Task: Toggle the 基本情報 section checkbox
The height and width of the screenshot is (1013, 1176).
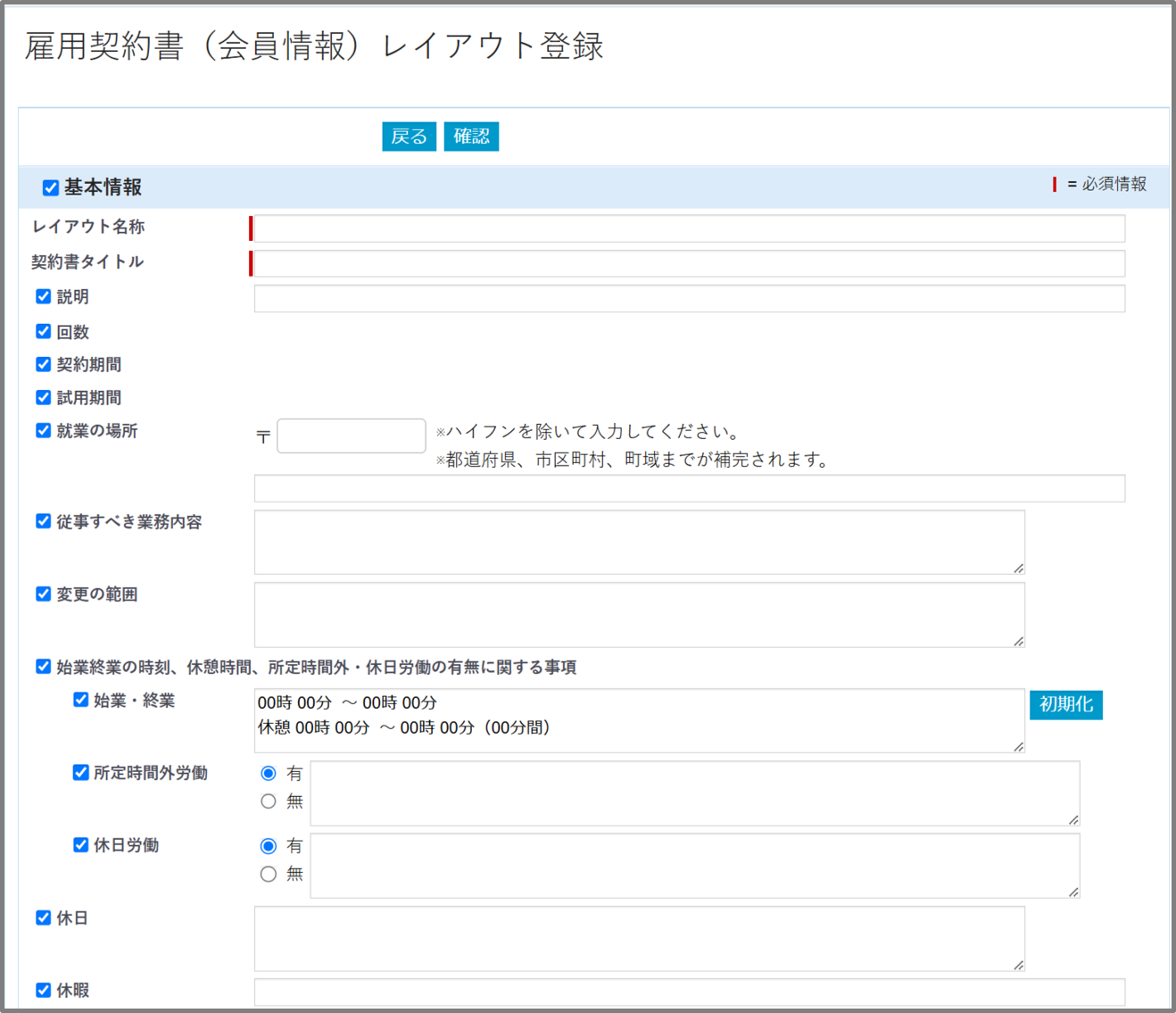Action: (51, 187)
